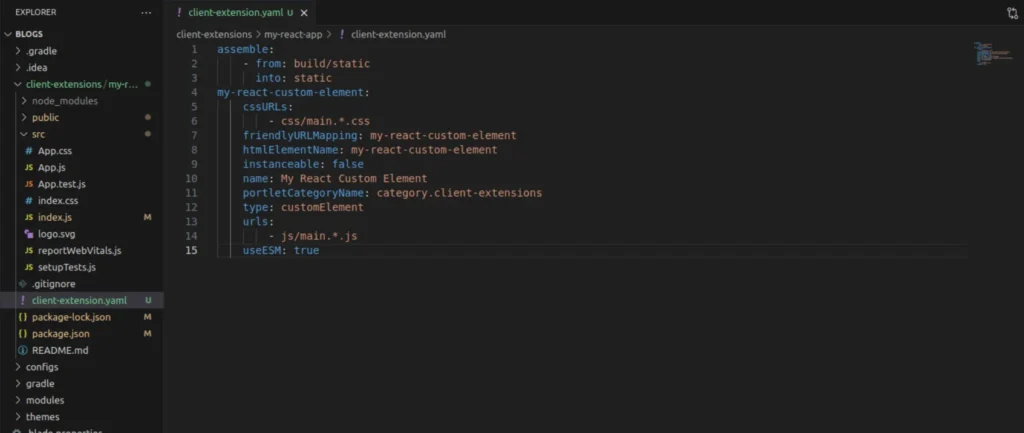The width and height of the screenshot is (1024, 433).
Task: Open setupTests.js file
Action: click(x=67, y=268)
